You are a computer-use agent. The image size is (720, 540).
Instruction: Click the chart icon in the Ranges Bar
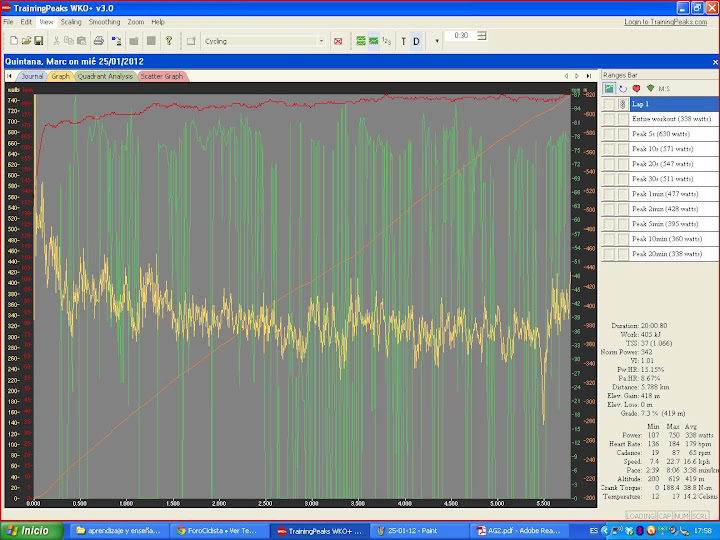[609, 88]
